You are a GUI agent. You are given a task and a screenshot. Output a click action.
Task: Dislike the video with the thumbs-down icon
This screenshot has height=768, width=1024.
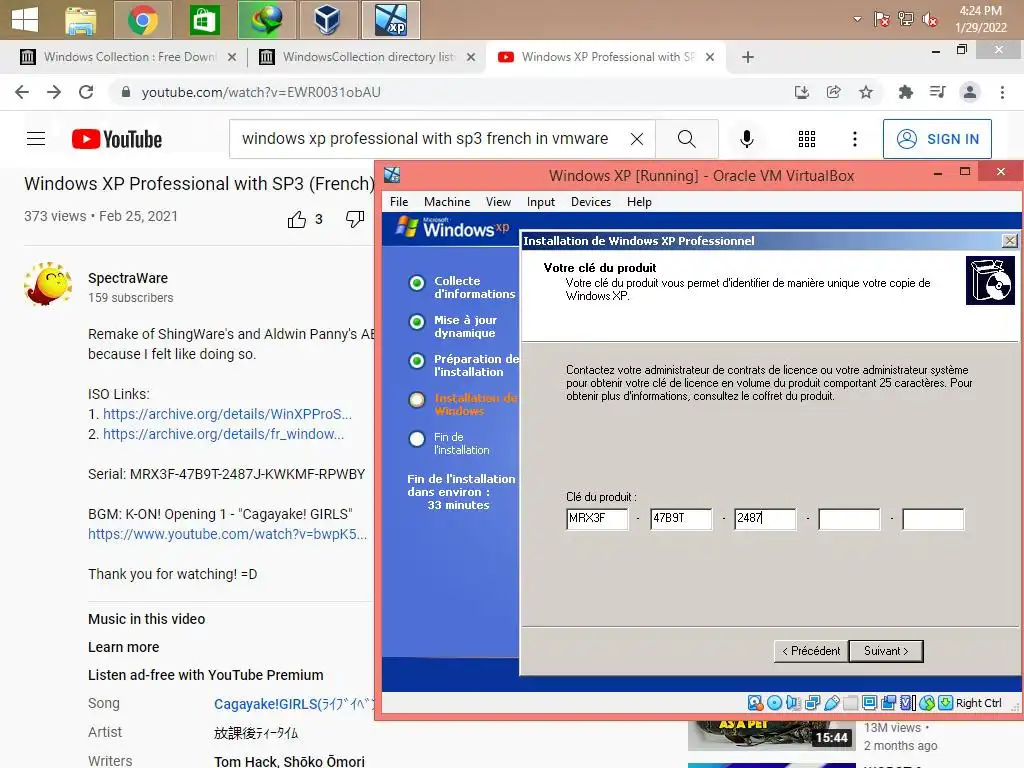pyautogui.click(x=355, y=219)
